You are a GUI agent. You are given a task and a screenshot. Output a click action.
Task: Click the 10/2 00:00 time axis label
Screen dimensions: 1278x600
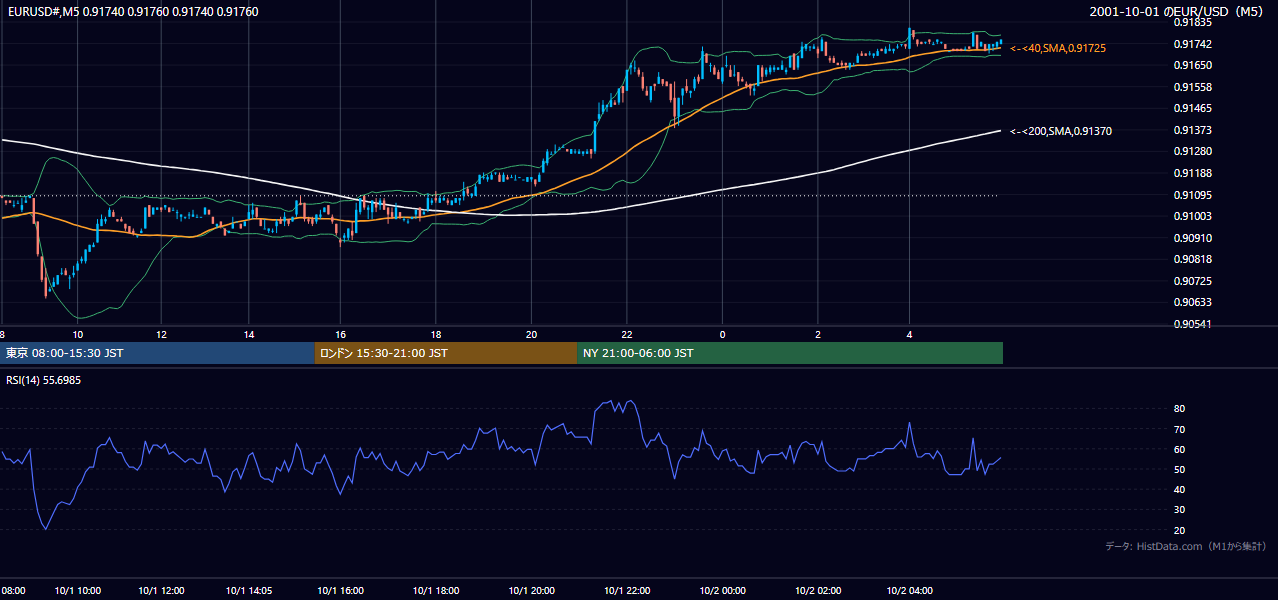pyautogui.click(x=722, y=590)
